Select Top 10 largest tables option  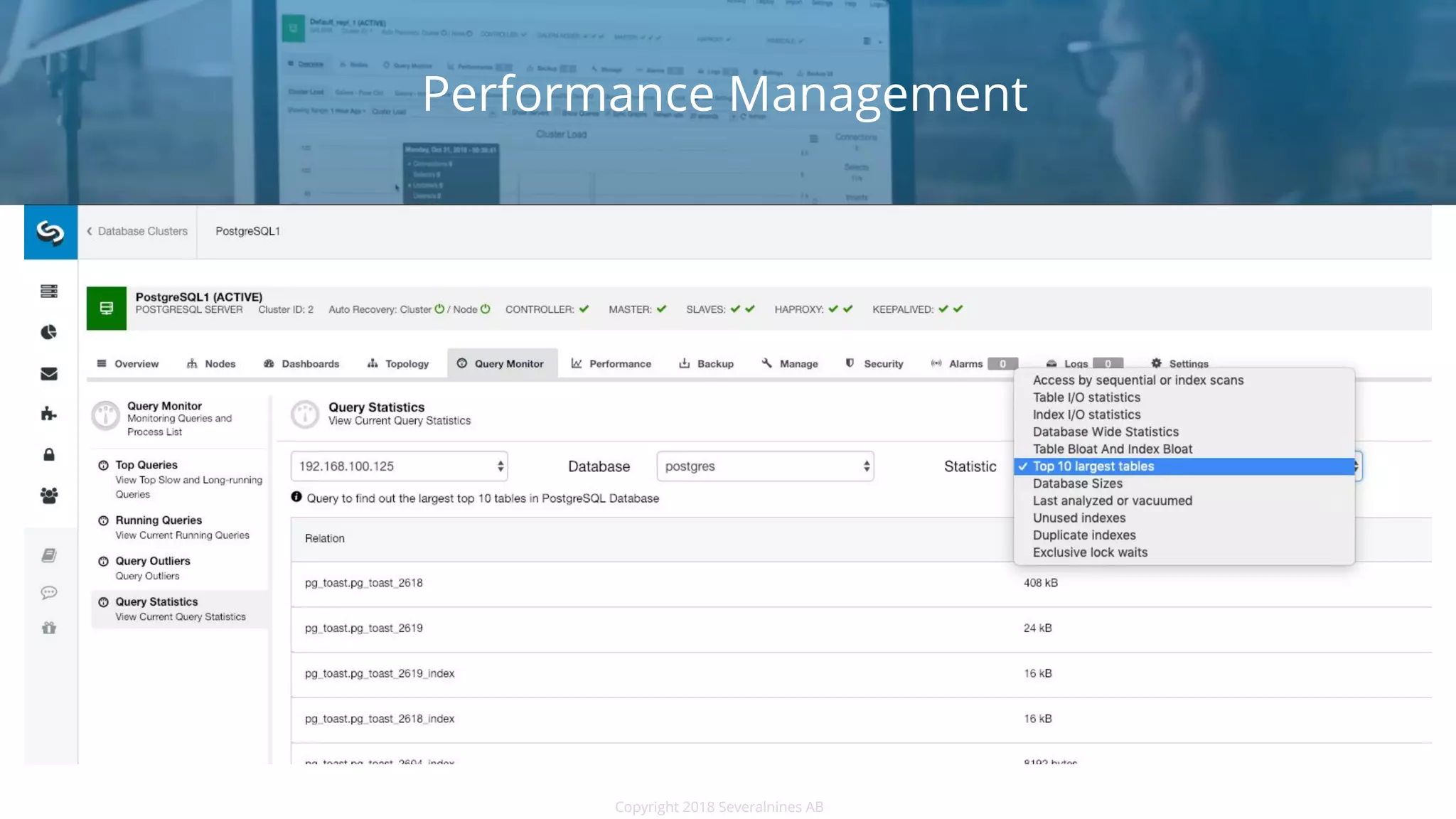click(1184, 466)
